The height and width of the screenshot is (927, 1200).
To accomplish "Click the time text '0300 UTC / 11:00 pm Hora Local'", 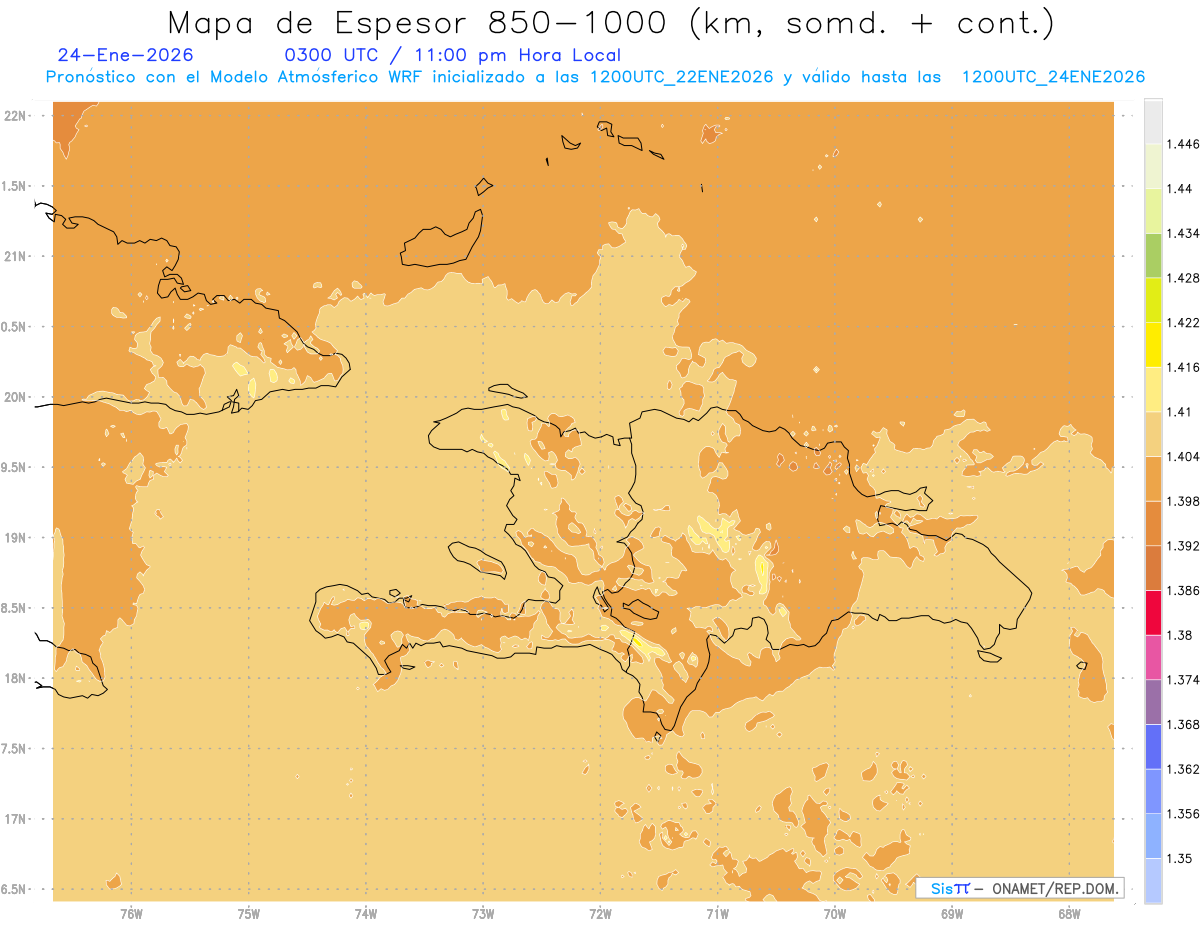I will pyautogui.click(x=453, y=56).
